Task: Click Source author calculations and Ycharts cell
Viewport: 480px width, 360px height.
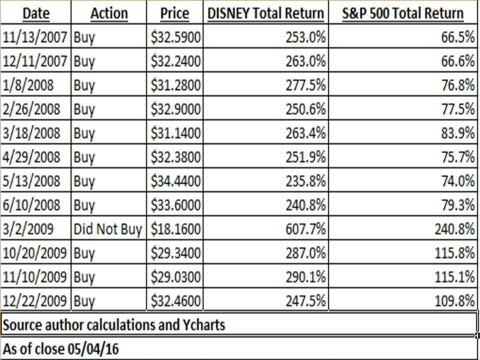Action: click(239, 324)
